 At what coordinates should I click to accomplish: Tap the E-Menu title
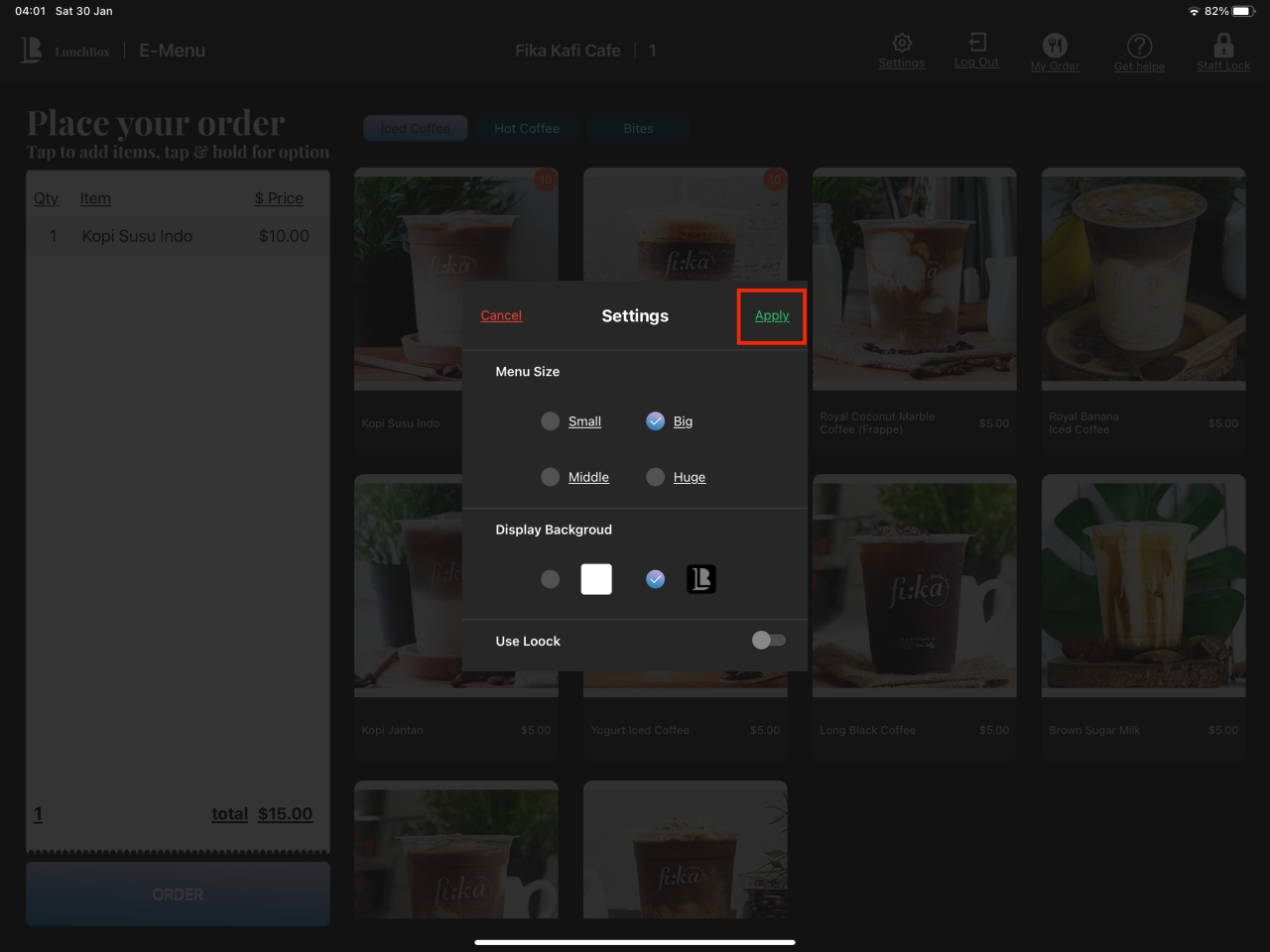[172, 51]
